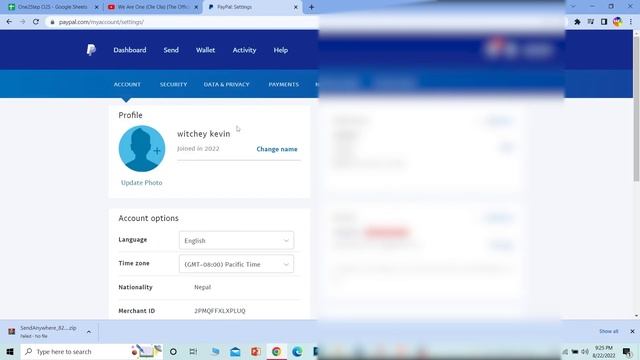Open Task View from the taskbar

coord(193,351)
